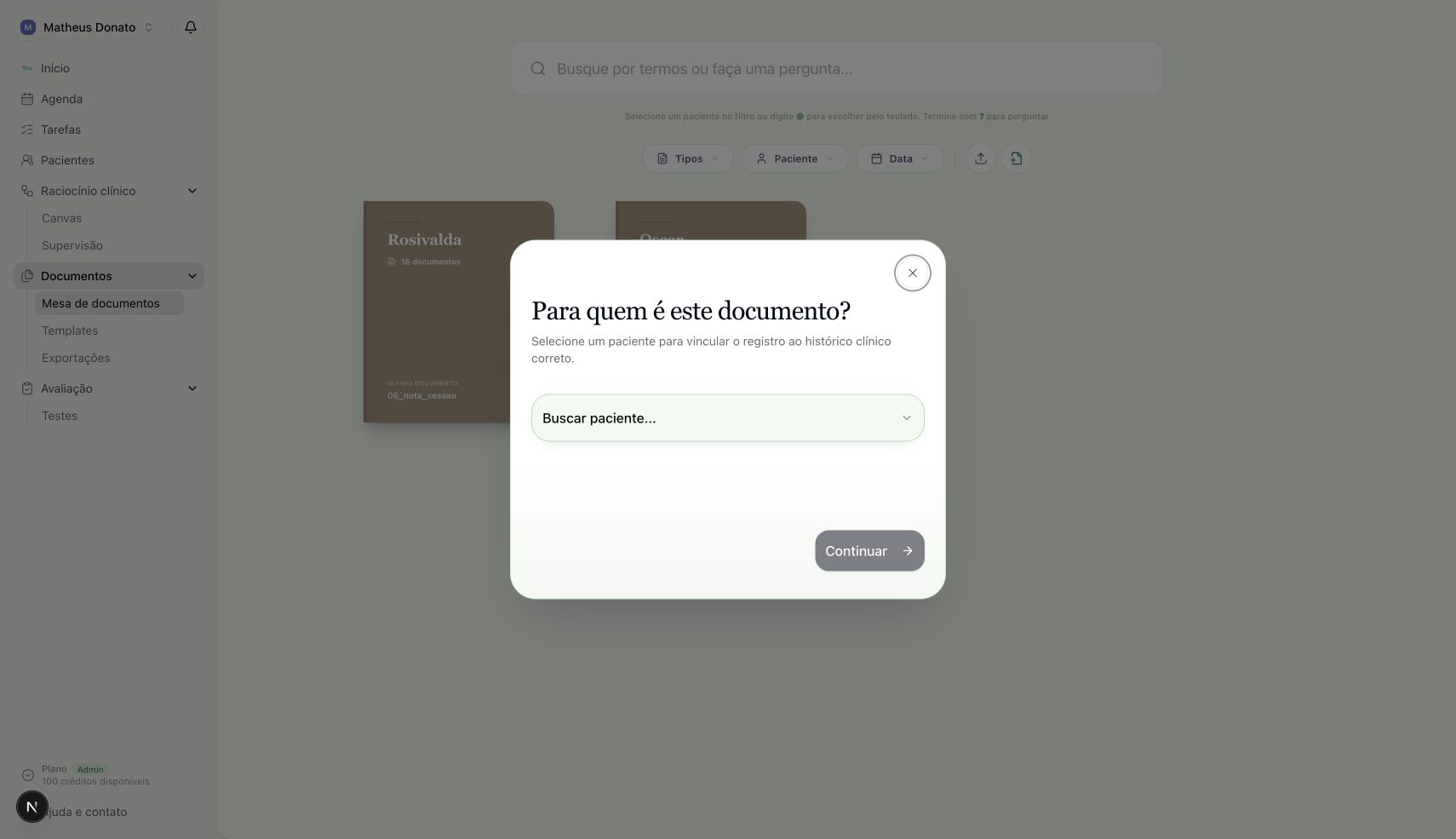Click the 06_nota_sessao last document name
The height and width of the screenshot is (839, 1456).
(x=421, y=395)
